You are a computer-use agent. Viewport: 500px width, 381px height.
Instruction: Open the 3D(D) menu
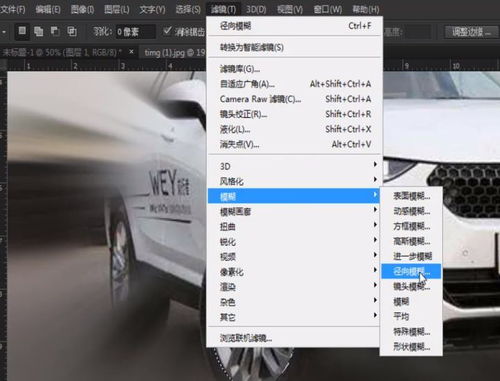(x=256, y=9)
